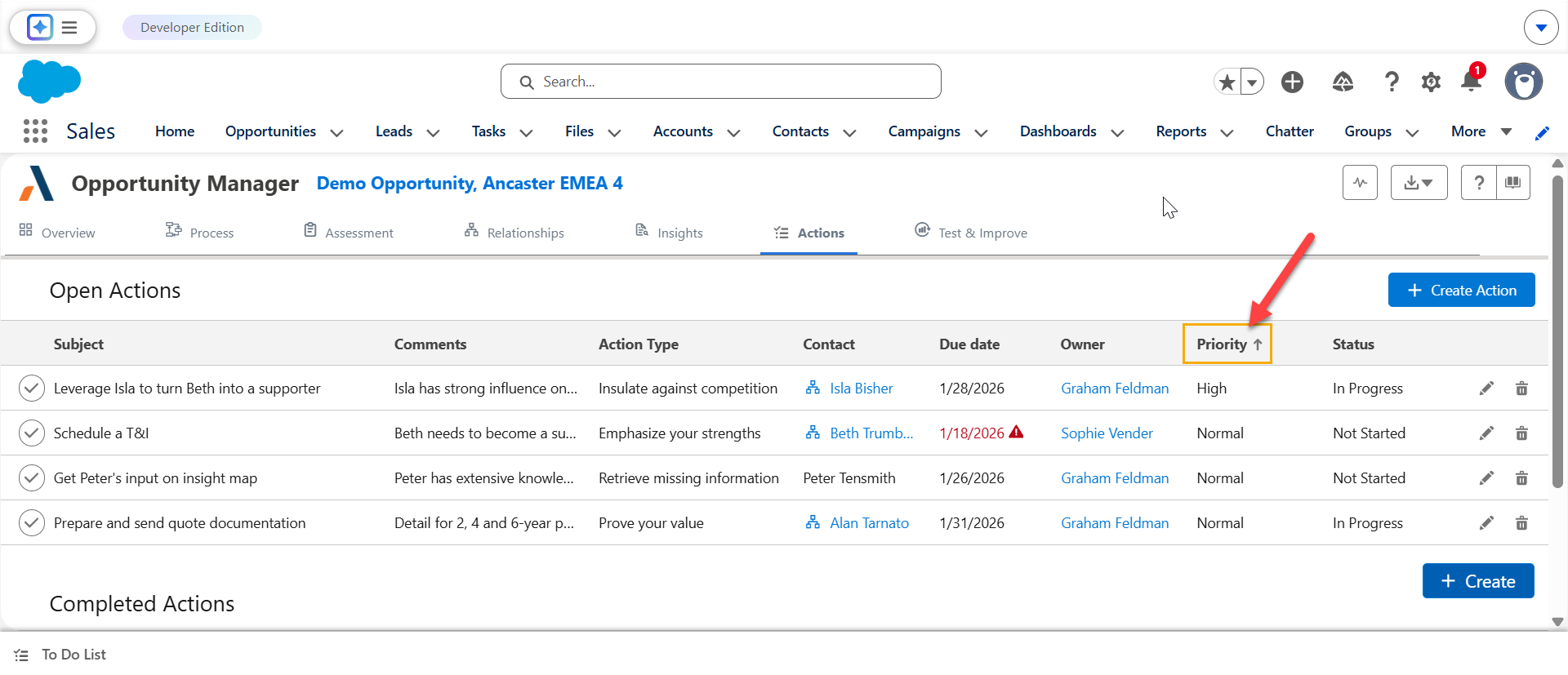Open the App Launcher grid icon
Image resolution: width=1568 pixels, height=675 pixels.
coord(35,131)
